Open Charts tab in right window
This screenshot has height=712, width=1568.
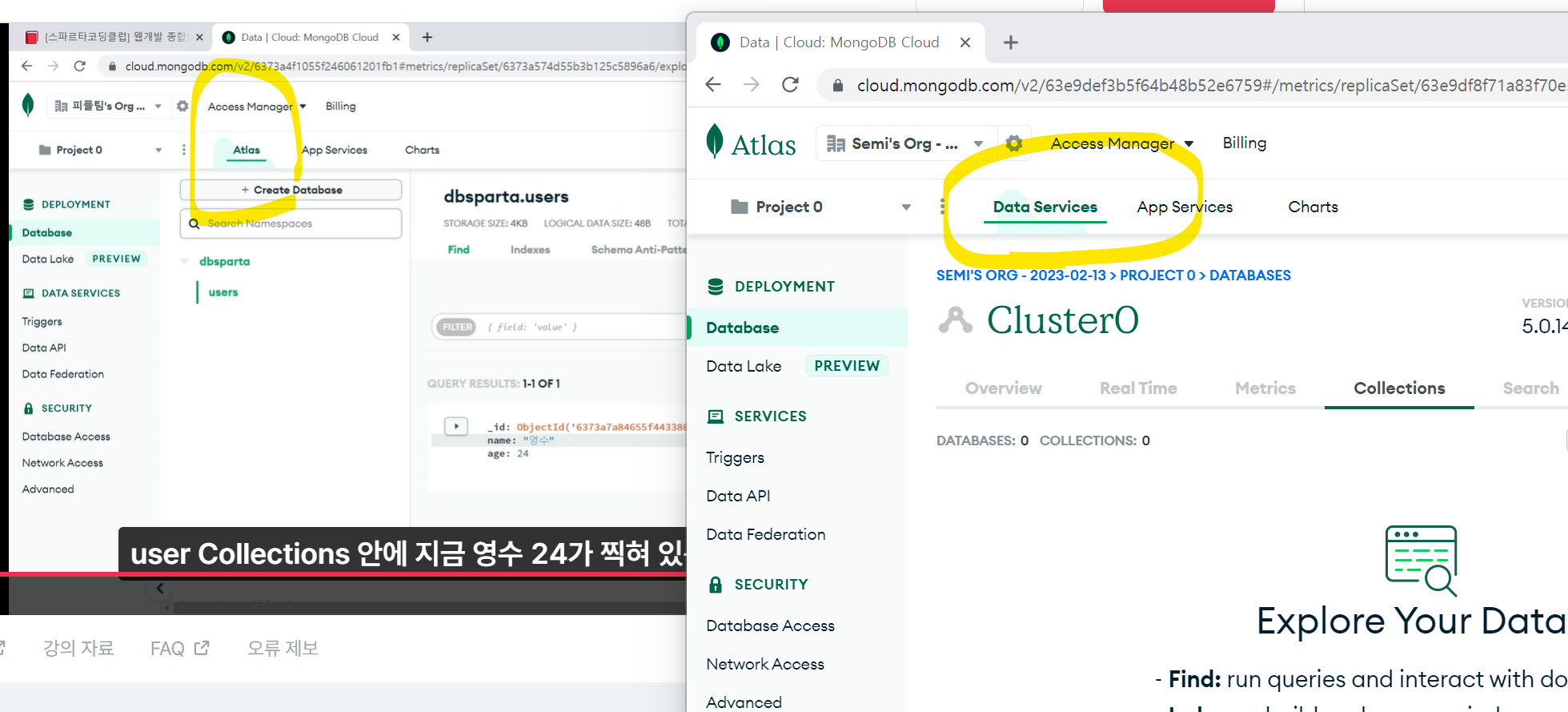1313,207
